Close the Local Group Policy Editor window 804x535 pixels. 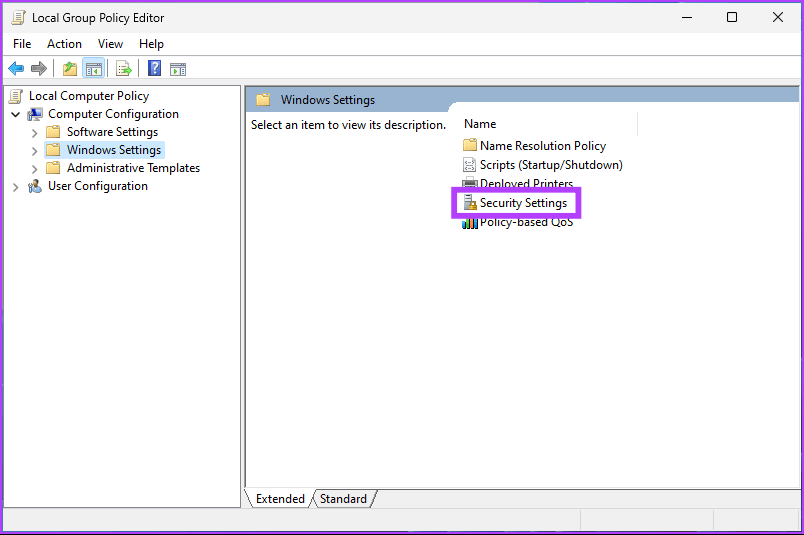click(777, 17)
